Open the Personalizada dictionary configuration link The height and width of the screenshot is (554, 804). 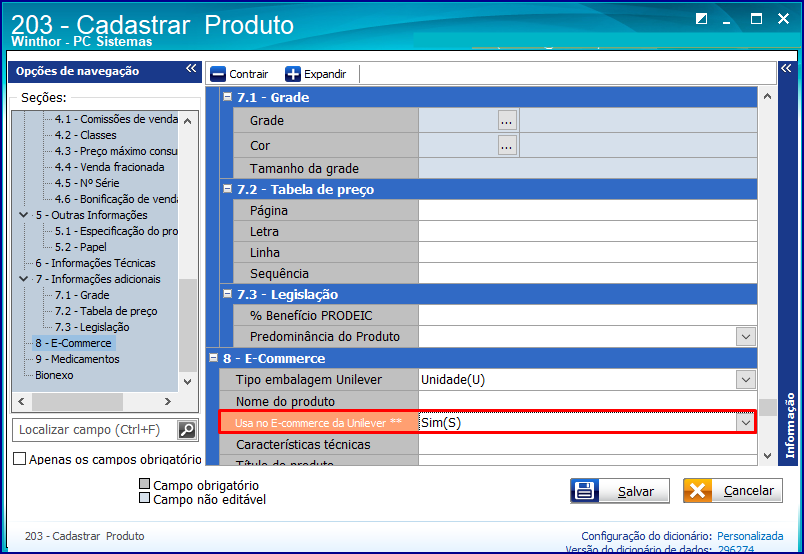click(x=750, y=536)
